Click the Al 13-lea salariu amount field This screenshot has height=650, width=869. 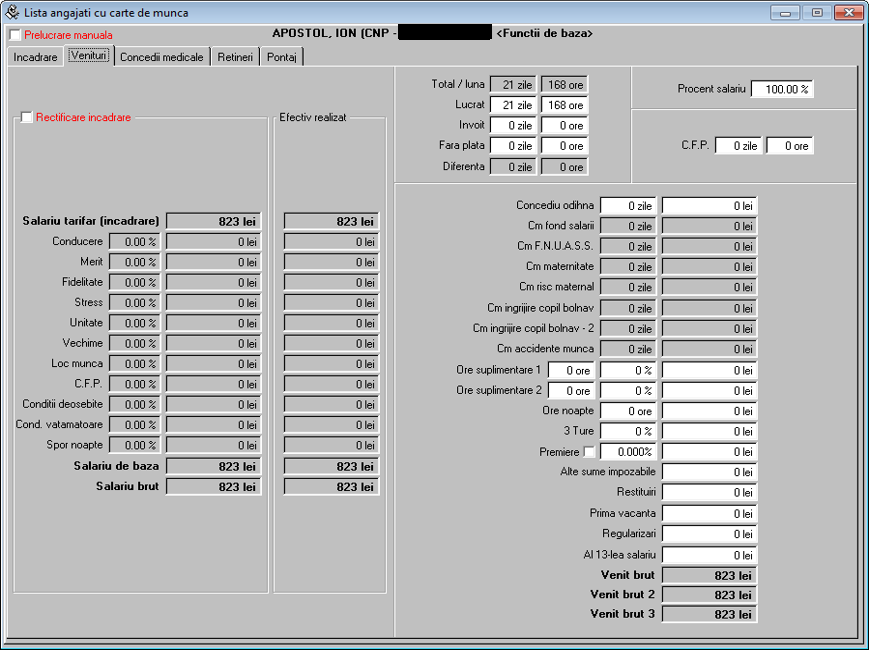709,555
